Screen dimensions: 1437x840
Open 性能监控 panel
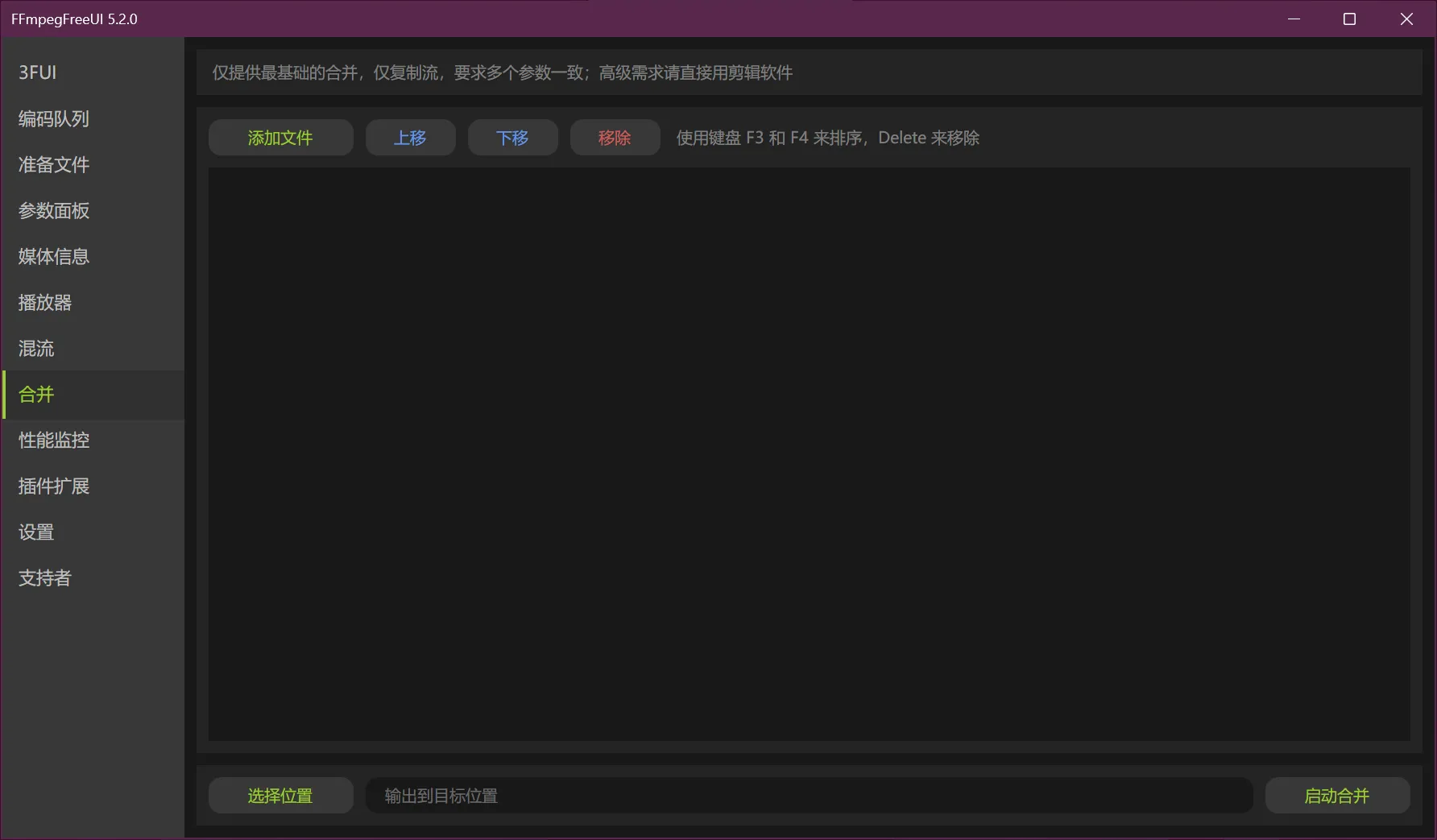pos(54,441)
